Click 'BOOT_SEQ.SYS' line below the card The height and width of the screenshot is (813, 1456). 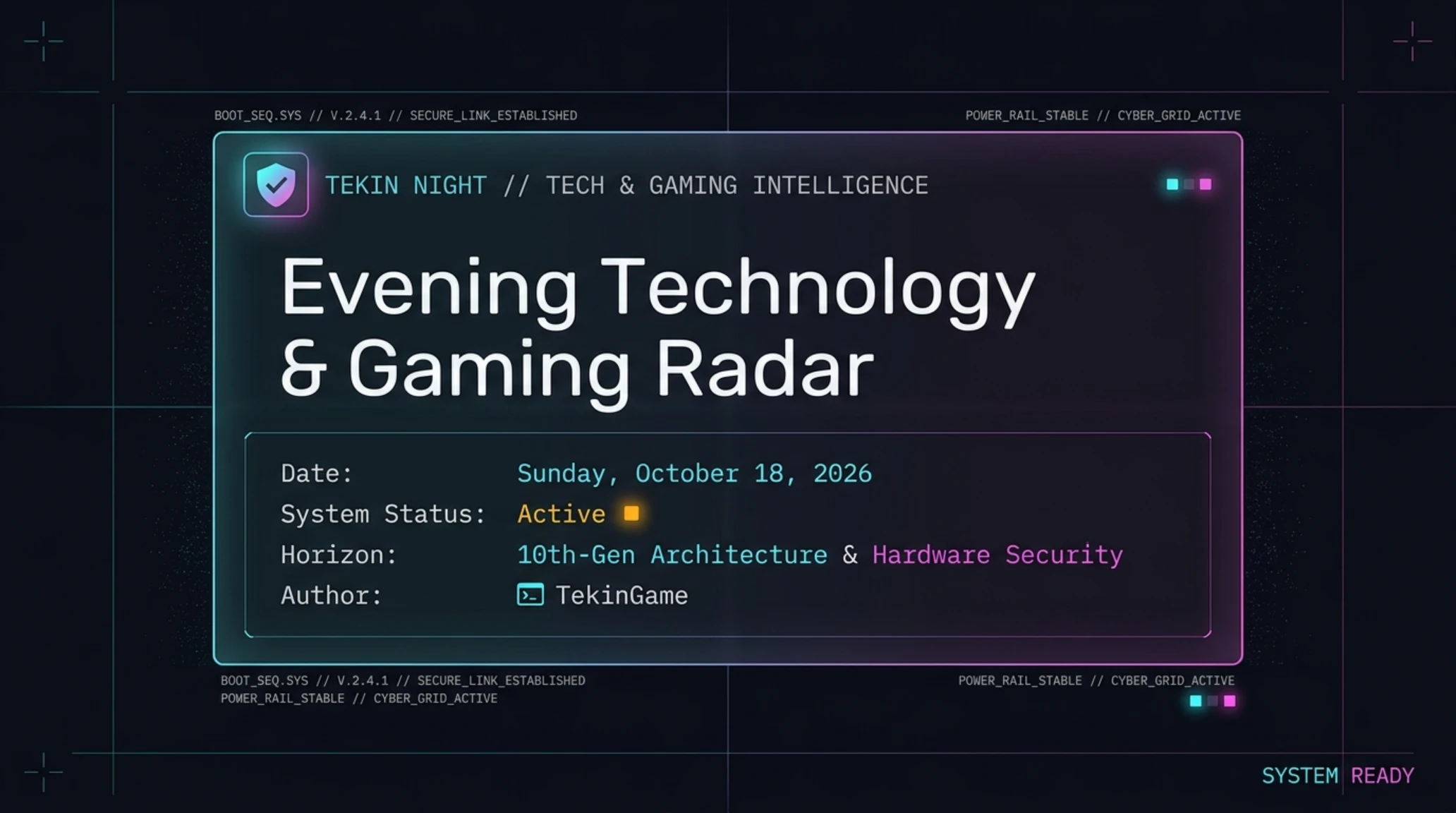point(403,681)
